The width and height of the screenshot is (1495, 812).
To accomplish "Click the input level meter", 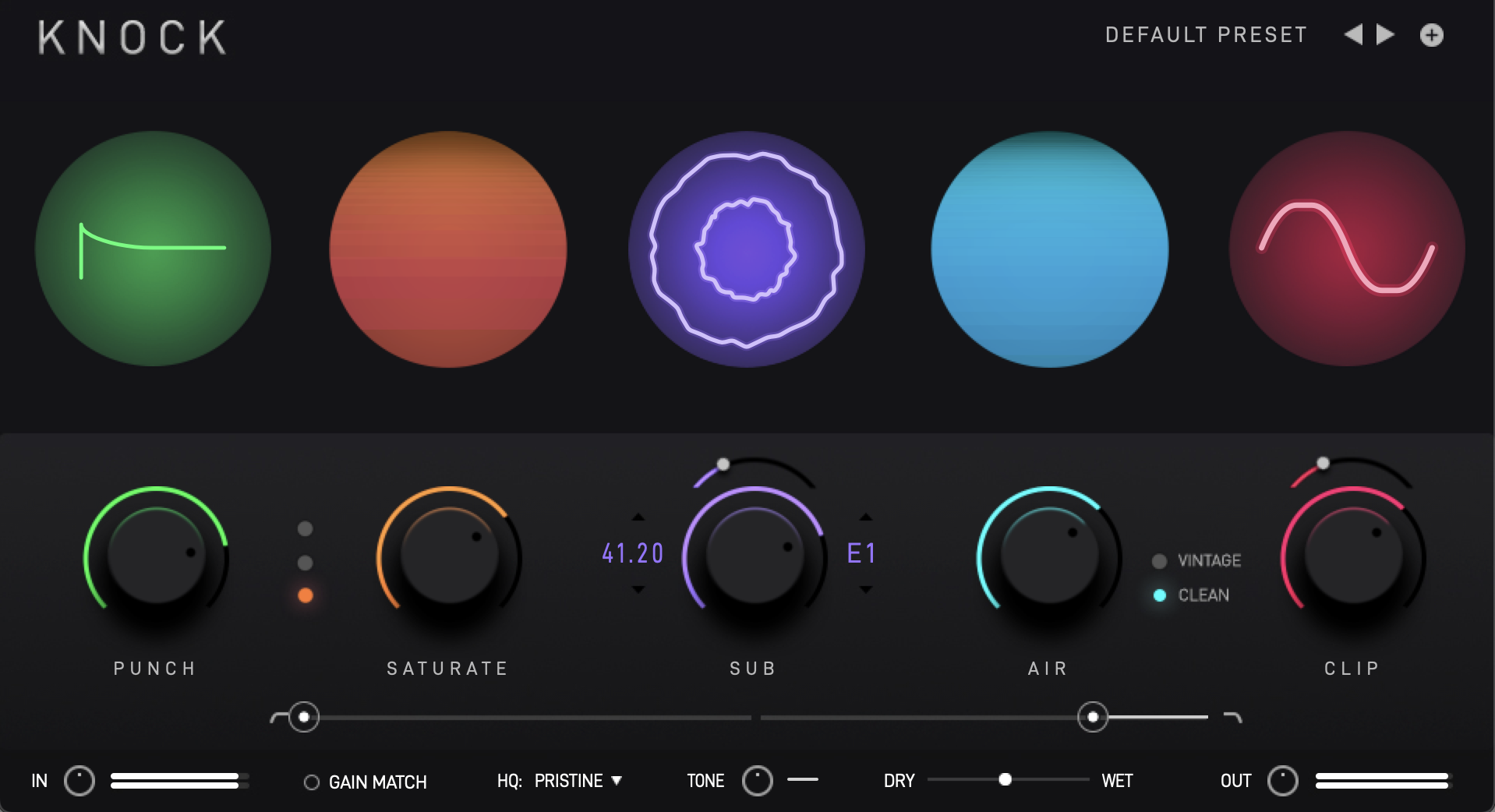I will 180,781.
